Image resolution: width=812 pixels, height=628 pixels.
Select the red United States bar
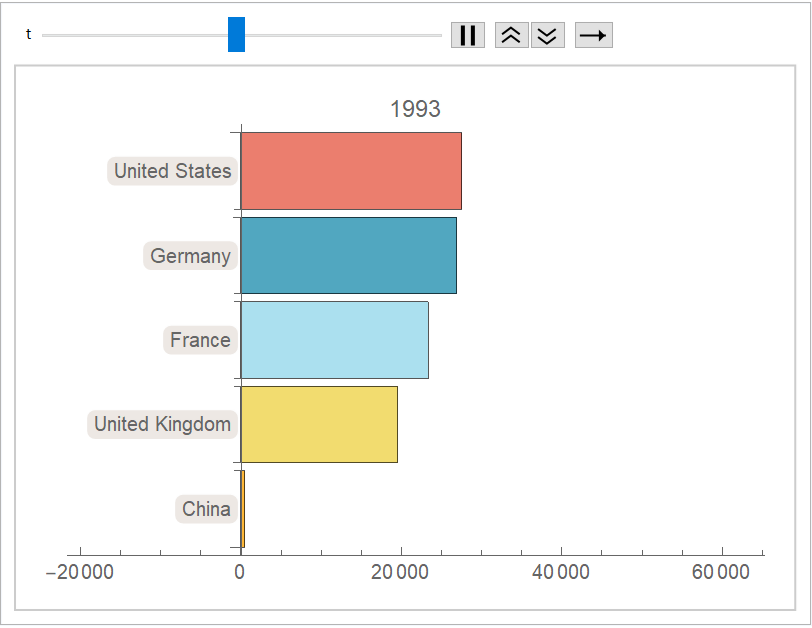(x=350, y=171)
